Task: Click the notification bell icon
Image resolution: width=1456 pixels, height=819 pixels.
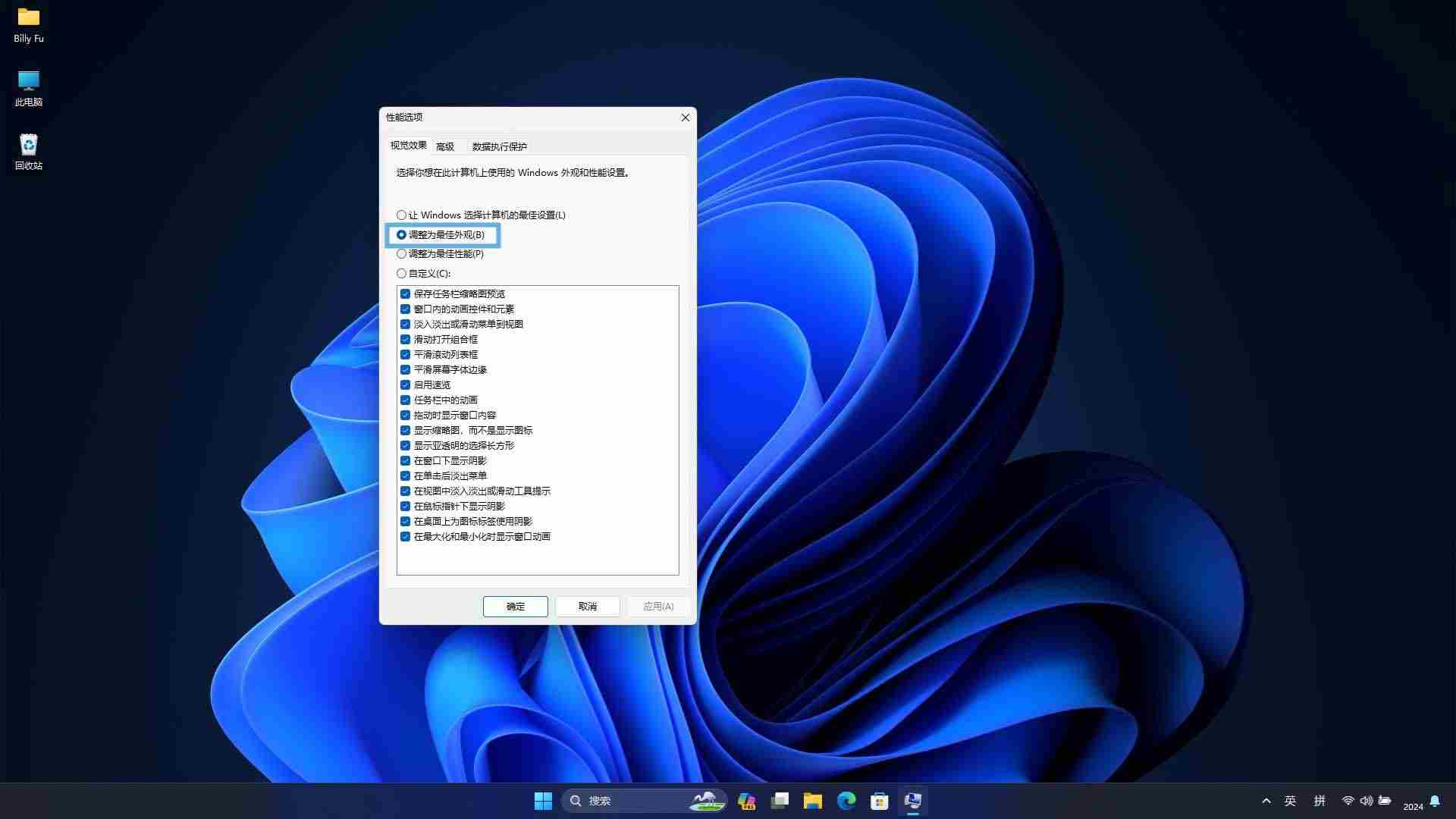Action: tap(1435, 801)
